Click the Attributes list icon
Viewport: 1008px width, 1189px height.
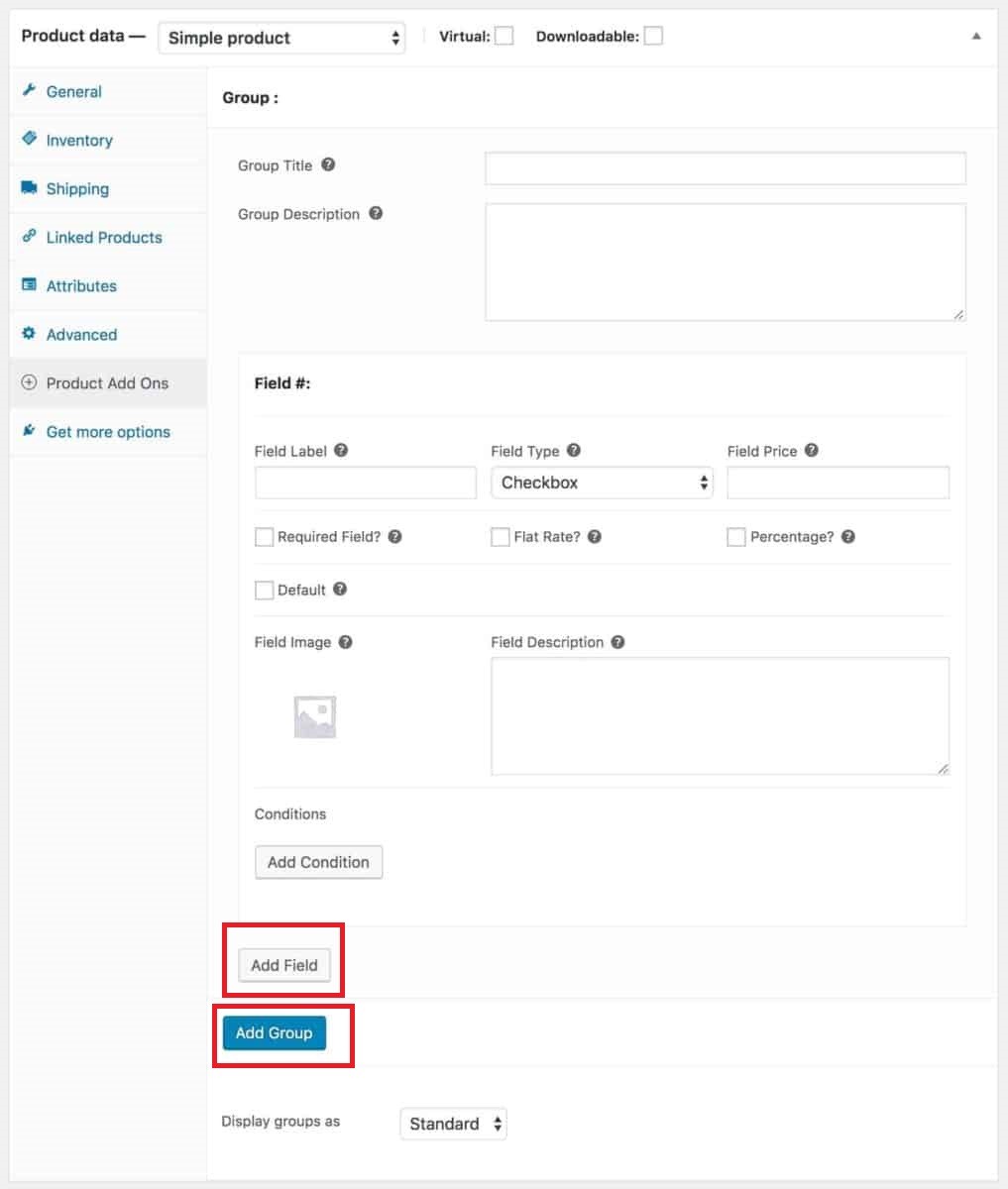click(29, 284)
